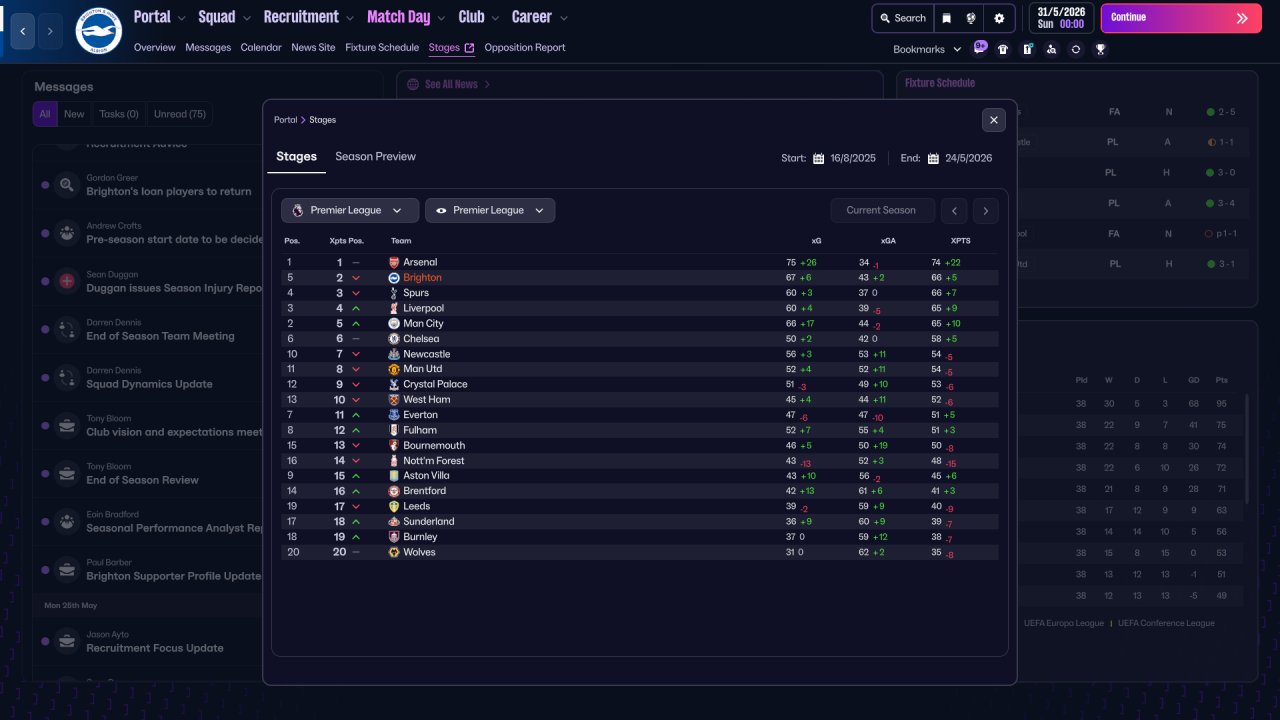Open the settings gear in the top bar
This screenshot has width=1280, height=720.
(x=999, y=18)
